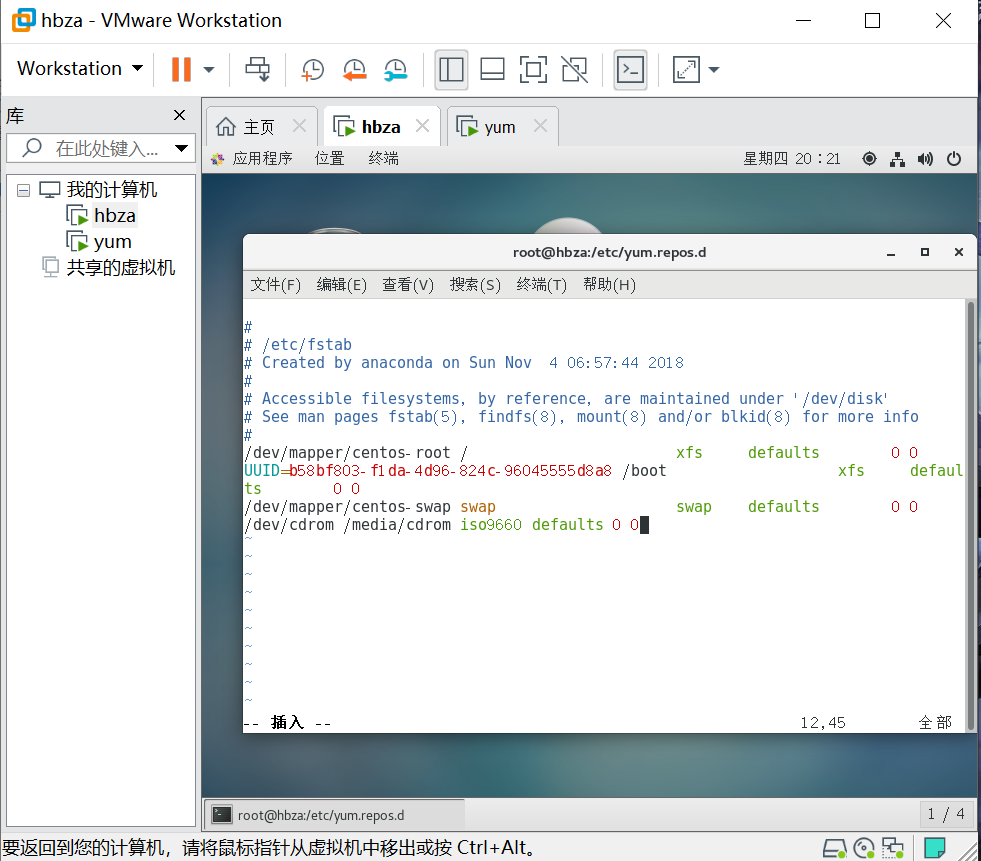Pause the virtual machine with pause icon
The width and height of the screenshot is (981, 861).
click(181, 69)
